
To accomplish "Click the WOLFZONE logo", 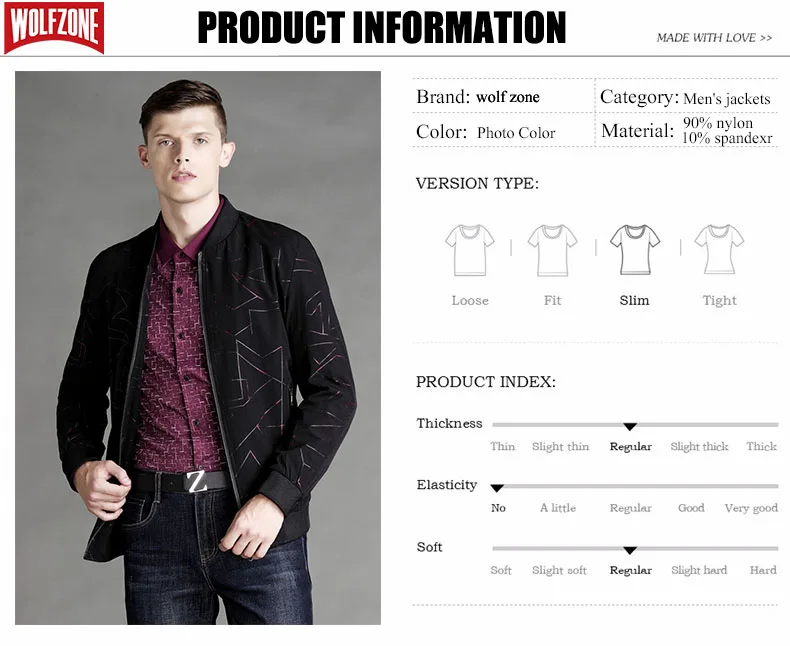I will coord(54,28).
